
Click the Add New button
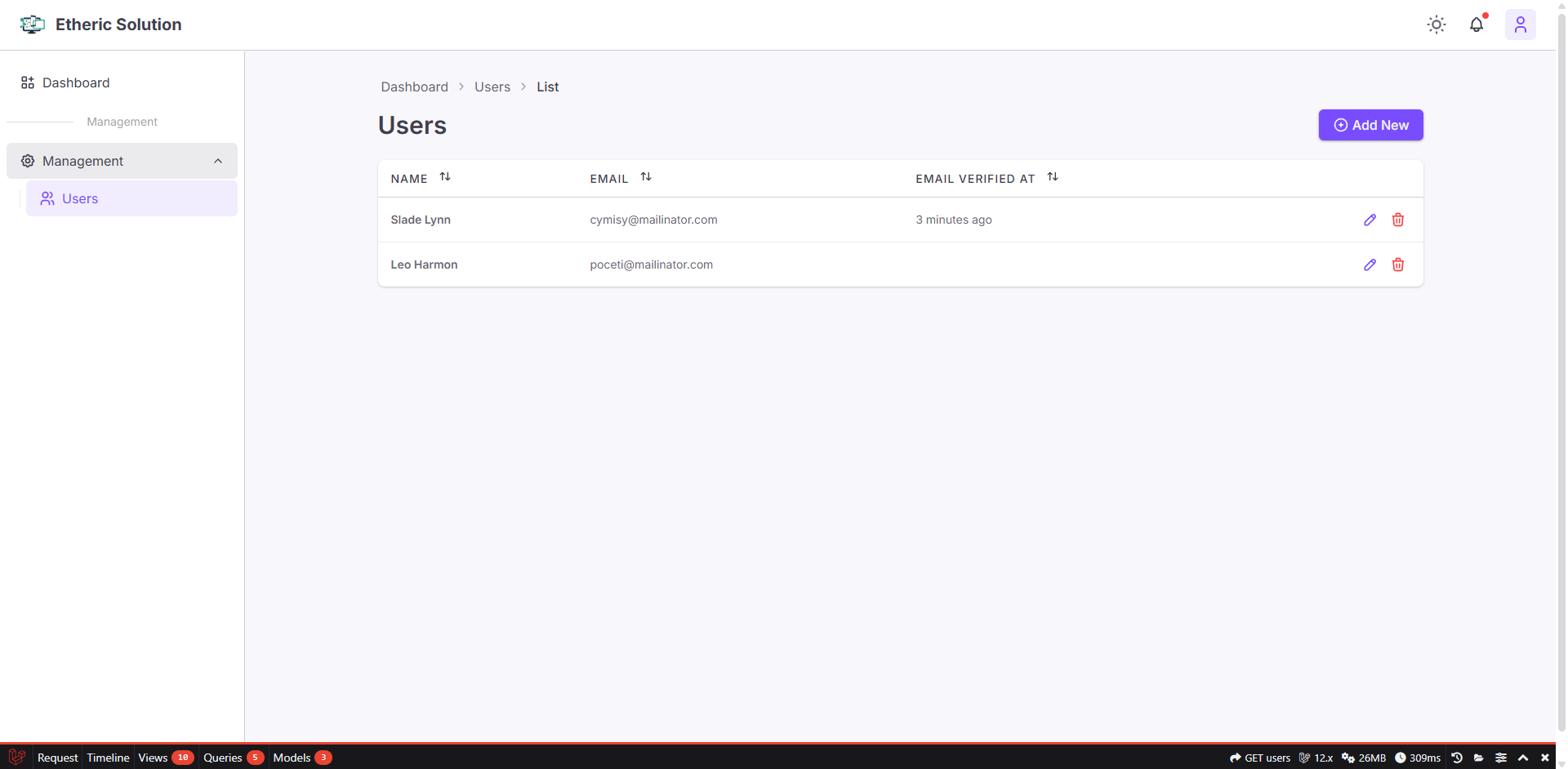[1370, 125]
